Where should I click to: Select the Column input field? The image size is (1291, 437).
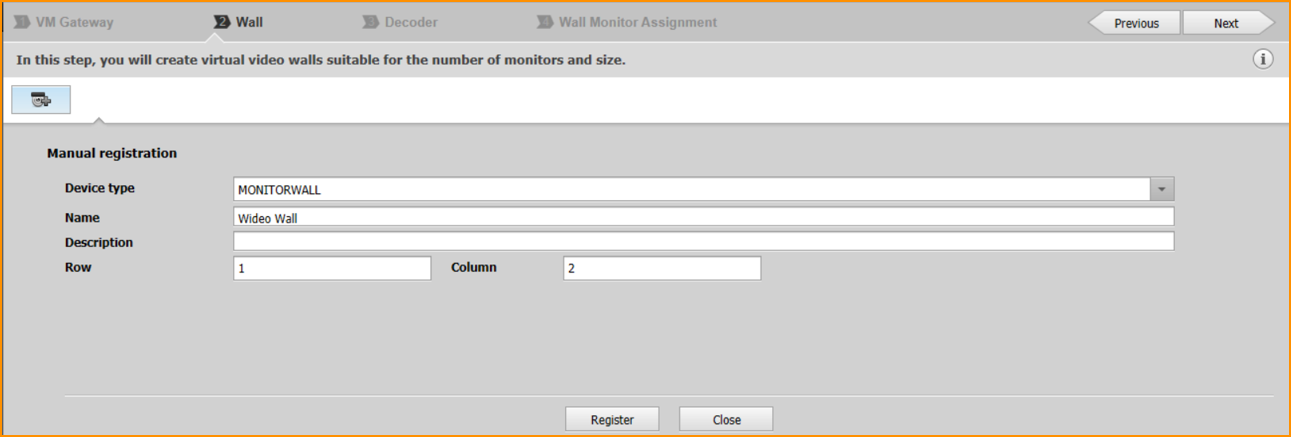click(x=661, y=268)
